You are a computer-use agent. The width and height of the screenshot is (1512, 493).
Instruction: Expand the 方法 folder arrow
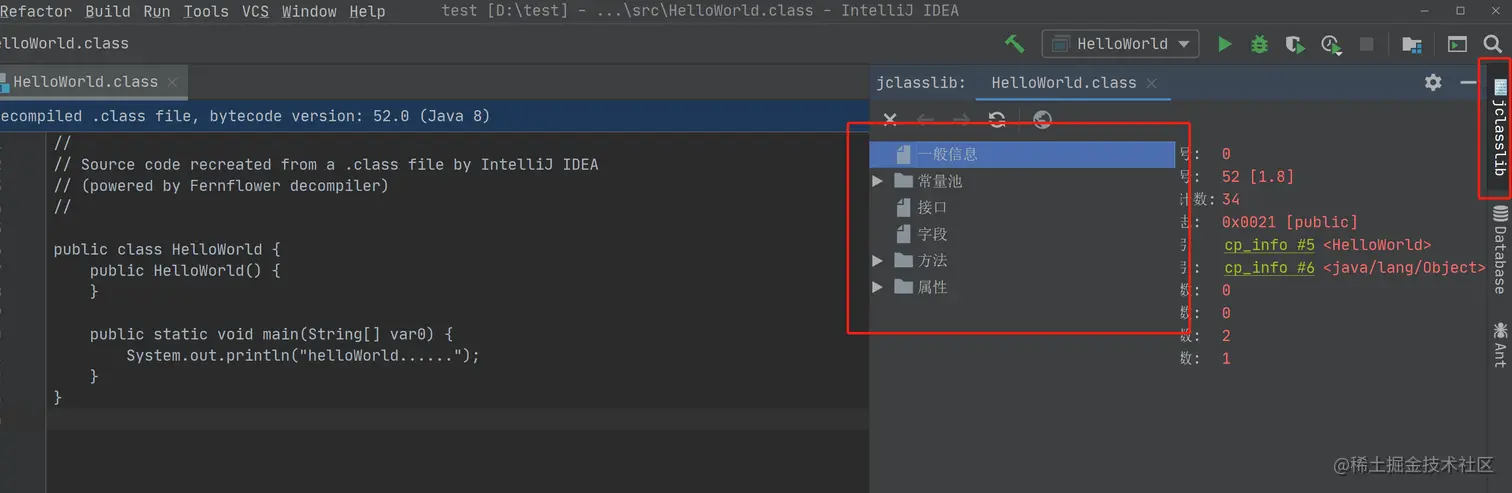point(877,260)
